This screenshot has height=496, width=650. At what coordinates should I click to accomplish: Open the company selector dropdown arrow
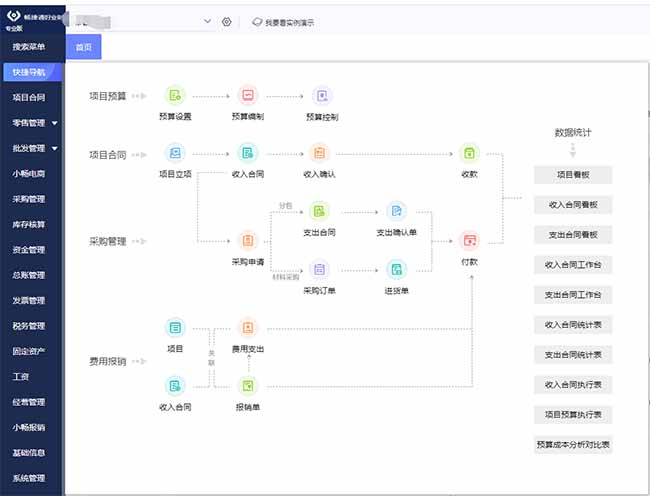[x=207, y=22]
